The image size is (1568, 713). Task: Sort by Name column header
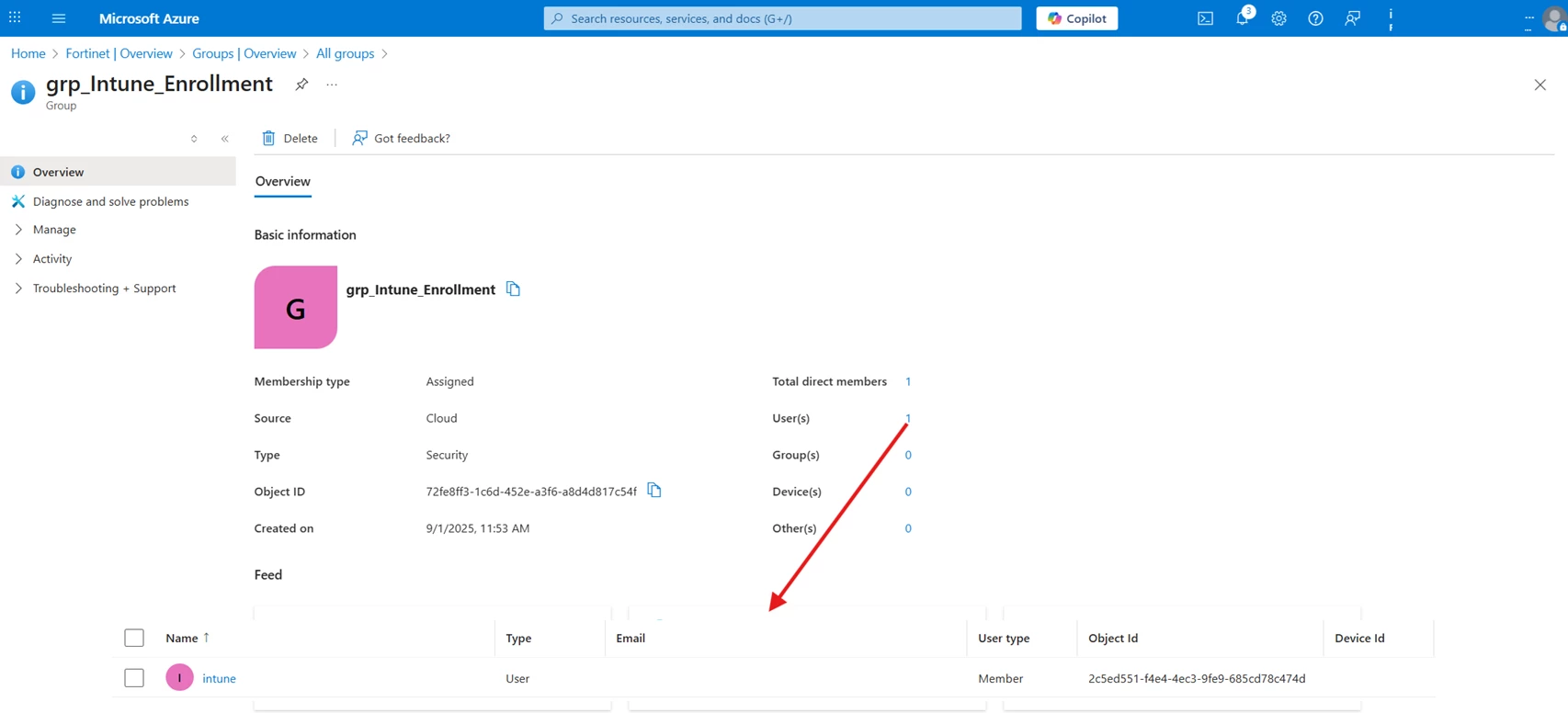187,638
